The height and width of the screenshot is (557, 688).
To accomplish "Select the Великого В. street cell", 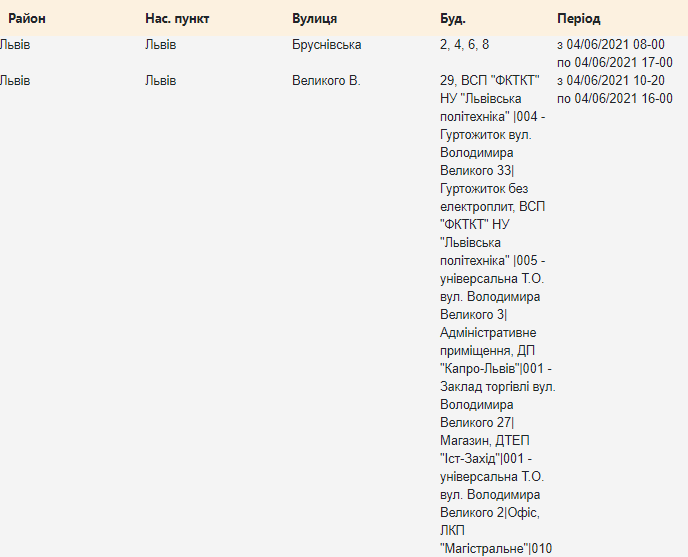I will 326,81.
